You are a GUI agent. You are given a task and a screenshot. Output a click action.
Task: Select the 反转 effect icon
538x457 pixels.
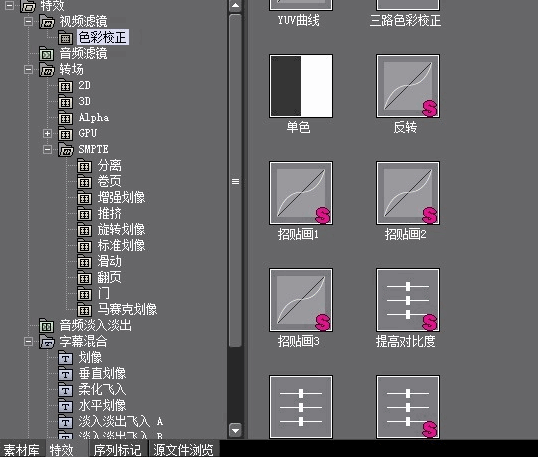[408, 86]
